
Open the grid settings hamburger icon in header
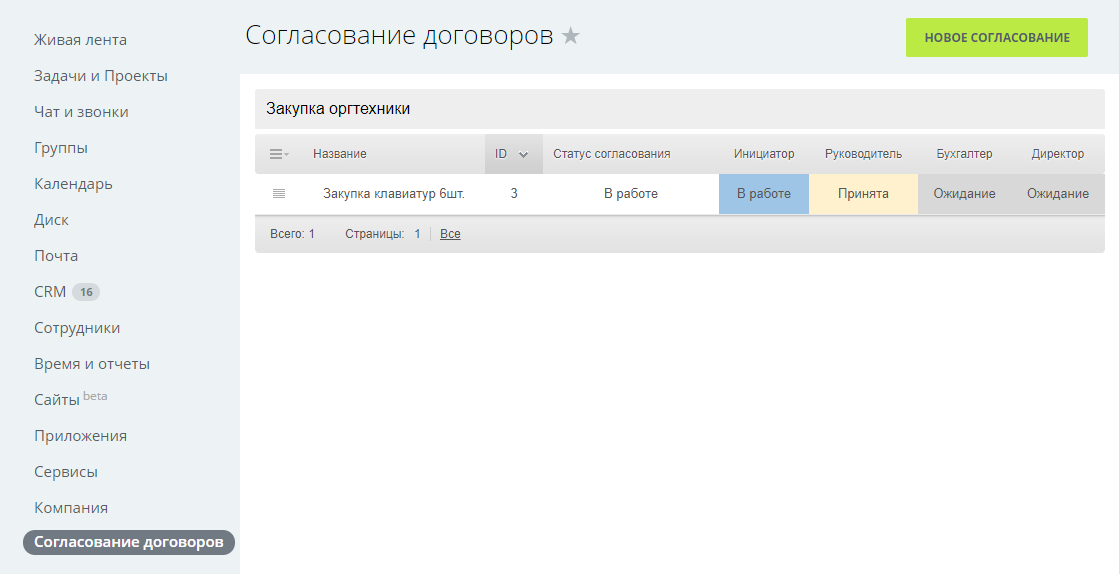pos(279,154)
